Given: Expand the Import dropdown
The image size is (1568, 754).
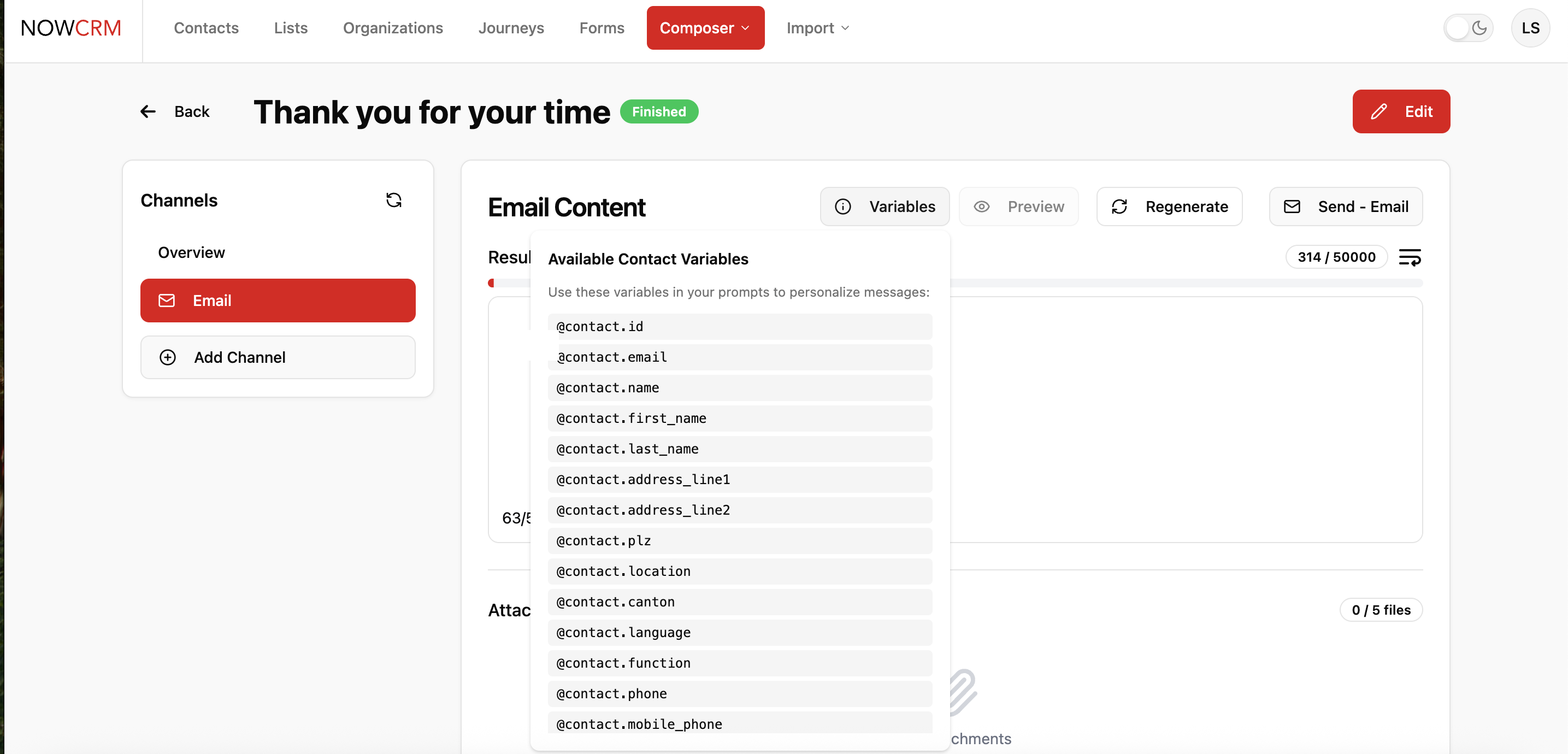Looking at the screenshot, I should click(817, 27).
